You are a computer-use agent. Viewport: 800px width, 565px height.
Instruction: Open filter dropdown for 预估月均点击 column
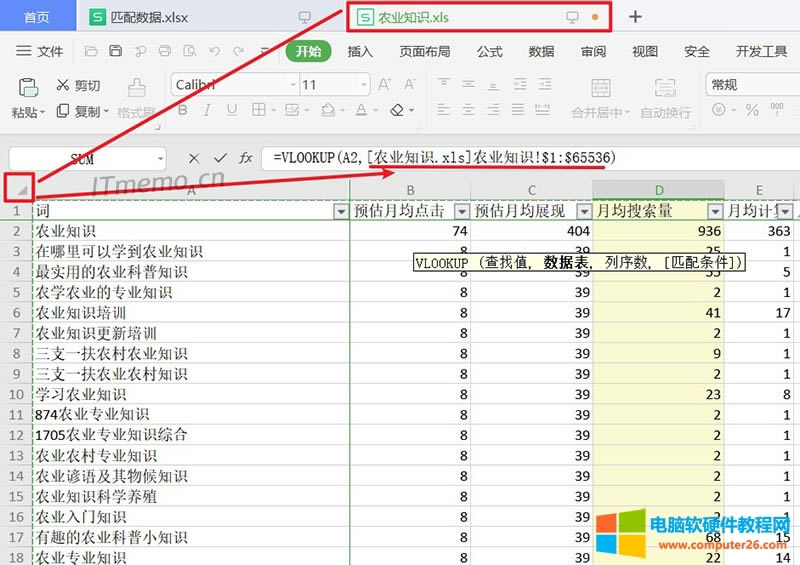coord(461,211)
